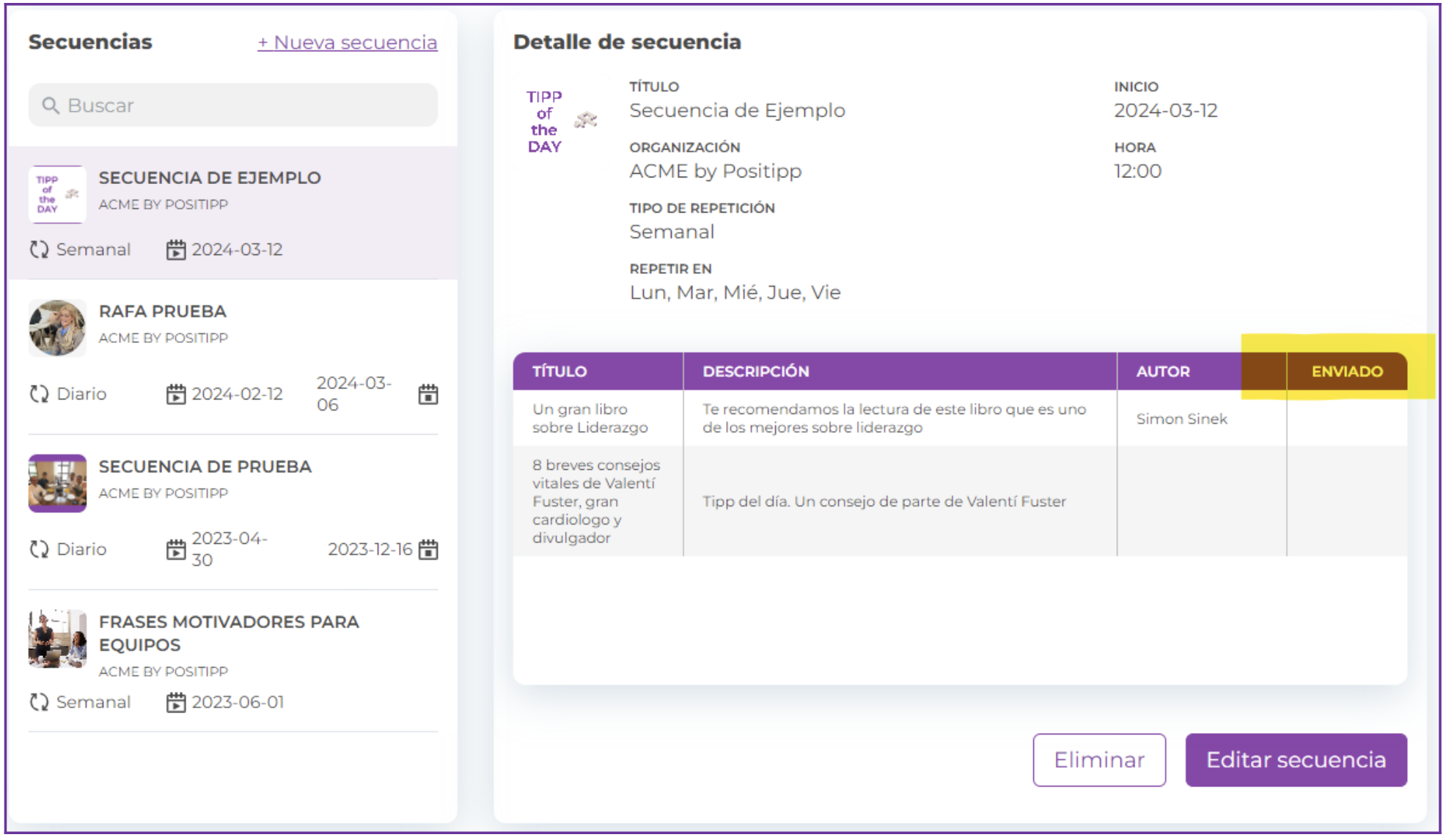The width and height of the screenshot is (1446, 840).
Task: Click the Rafa Prueba thumbnail photo
Action: [x=57, y=328]
